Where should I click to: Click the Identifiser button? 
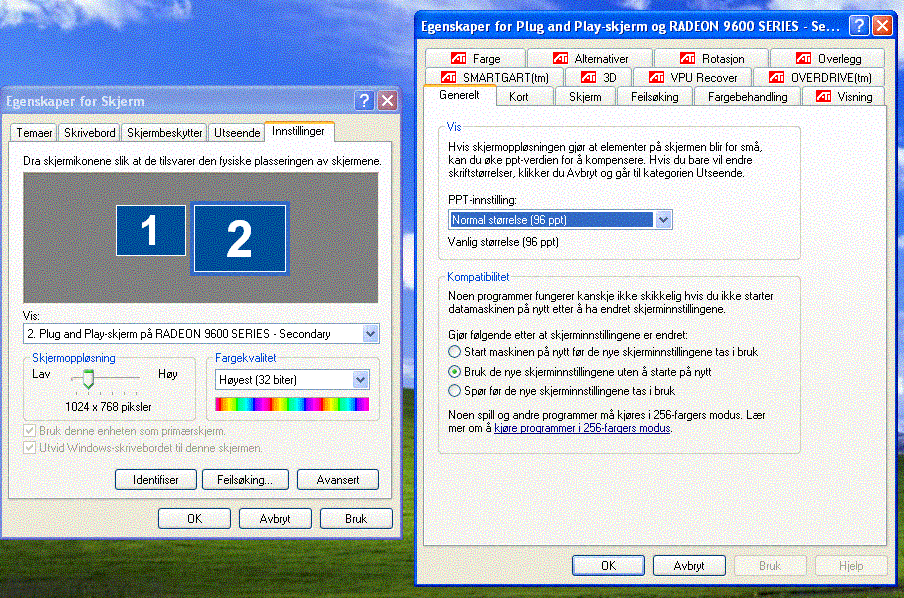coord(156,479)
